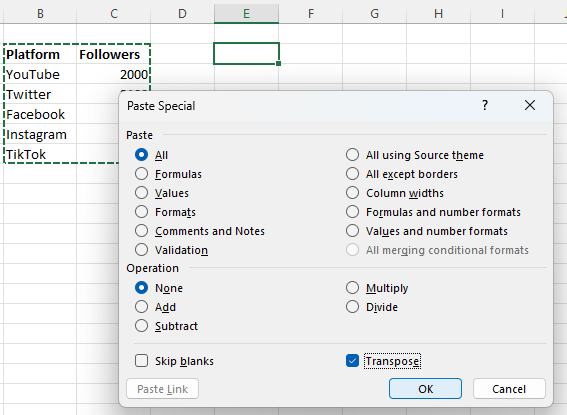The image size is (567, 415).
Task: Click the Cancel button
Action: click(x=509, y=389)
